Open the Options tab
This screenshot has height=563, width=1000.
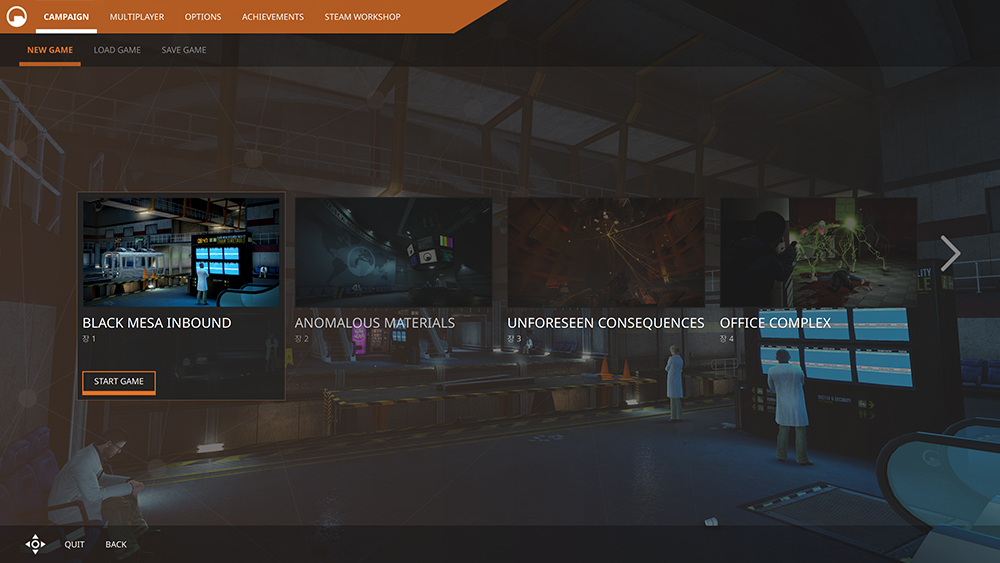[203, 17]
